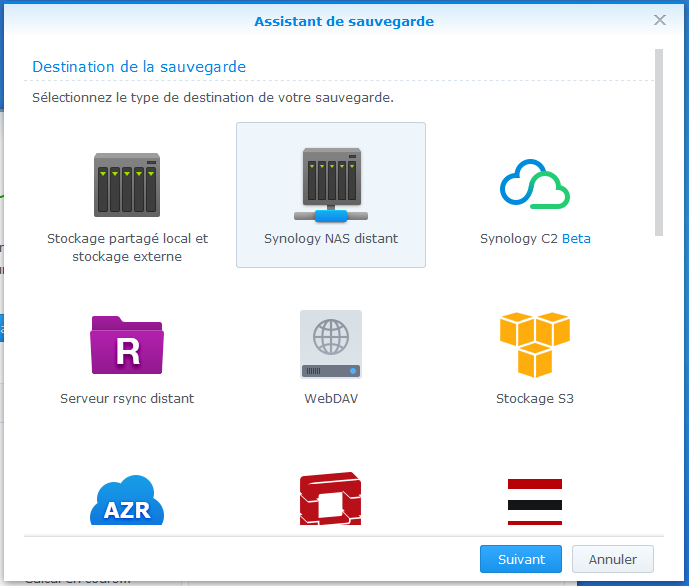Viewport: 689px width, 586px height.
Task: Choose the Synology NAS distant network icon
Action: [330, 185]
